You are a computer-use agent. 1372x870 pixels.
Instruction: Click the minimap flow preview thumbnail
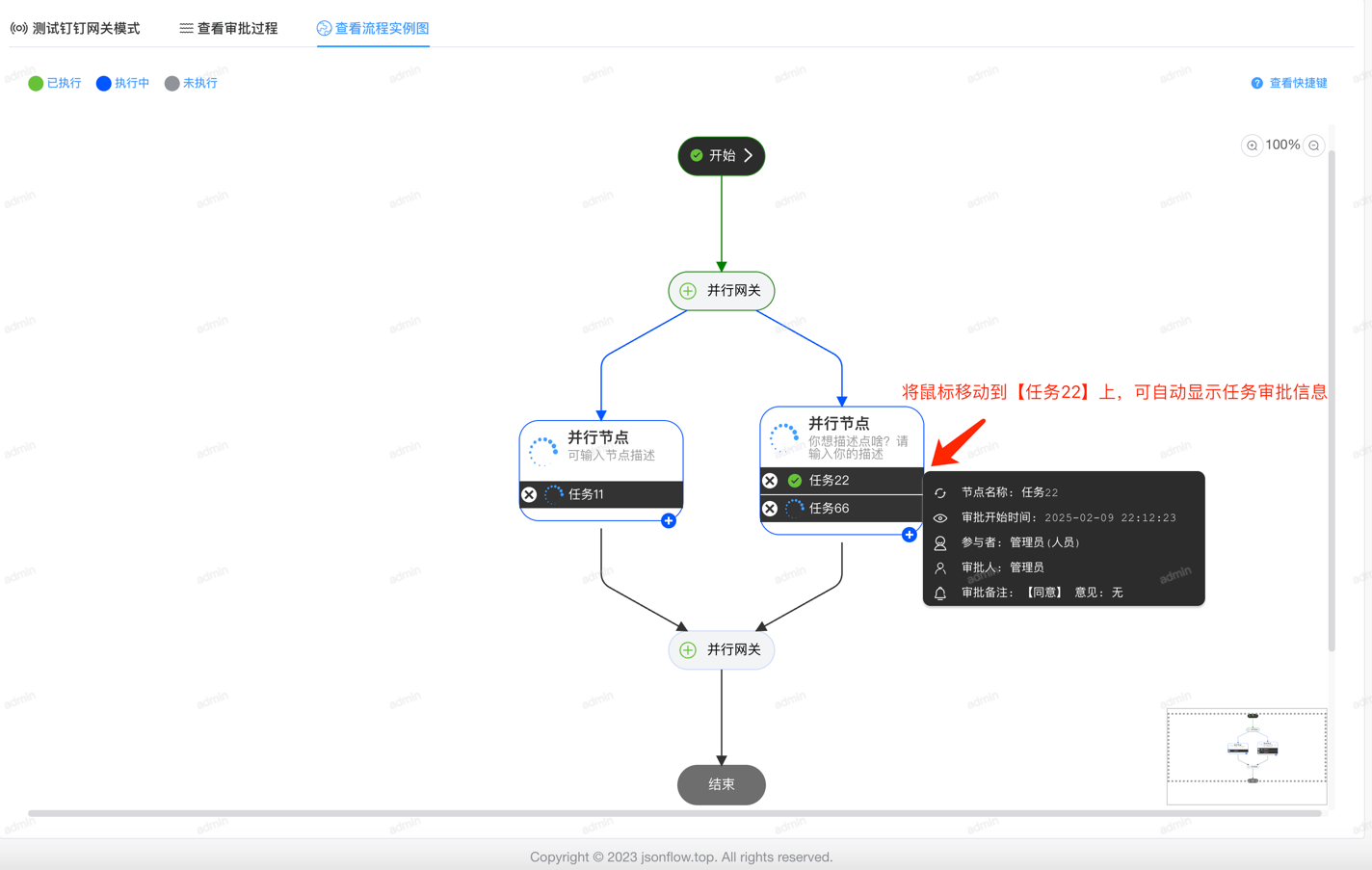click(x=1247, y=750)
